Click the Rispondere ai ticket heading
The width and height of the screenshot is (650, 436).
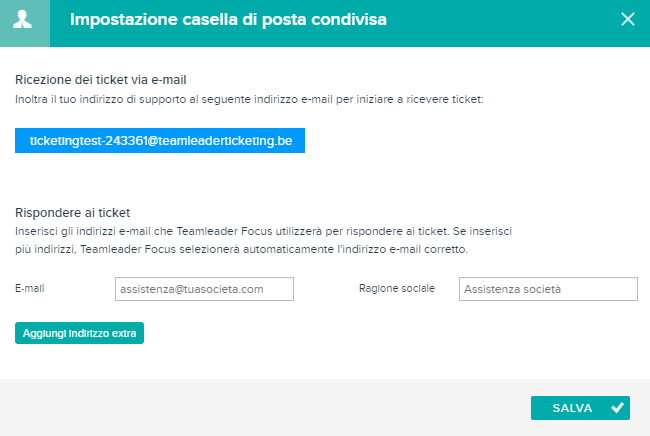[73, 213]
